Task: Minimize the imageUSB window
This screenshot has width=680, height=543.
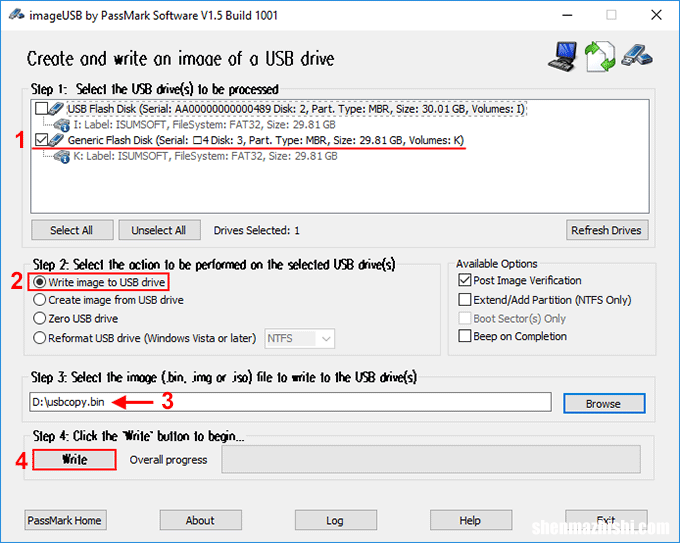Action: (x=567, y=15)
